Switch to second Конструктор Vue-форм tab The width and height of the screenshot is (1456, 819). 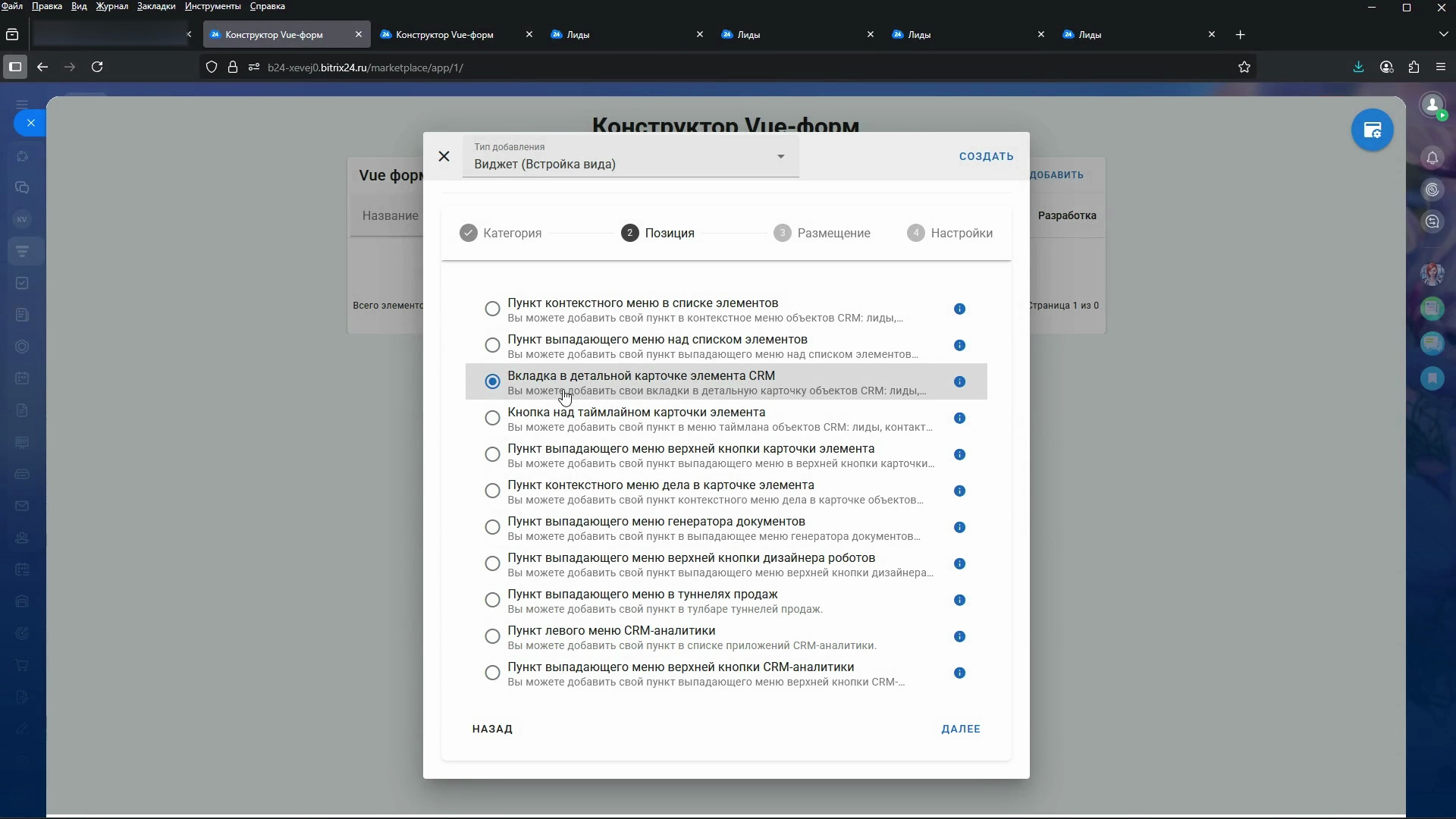pos(444,34)
